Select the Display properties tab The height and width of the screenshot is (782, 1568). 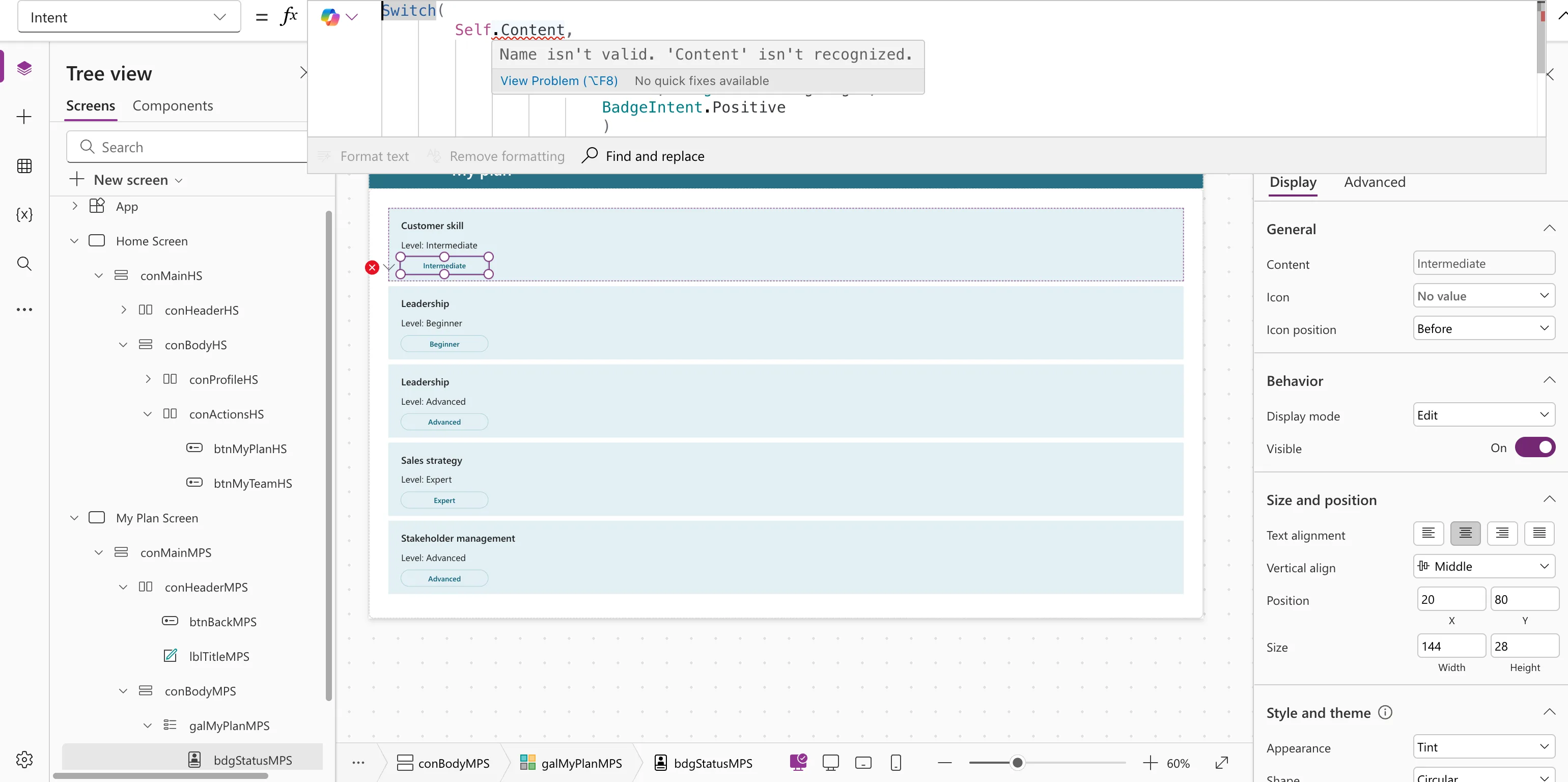click(1293, 182)
